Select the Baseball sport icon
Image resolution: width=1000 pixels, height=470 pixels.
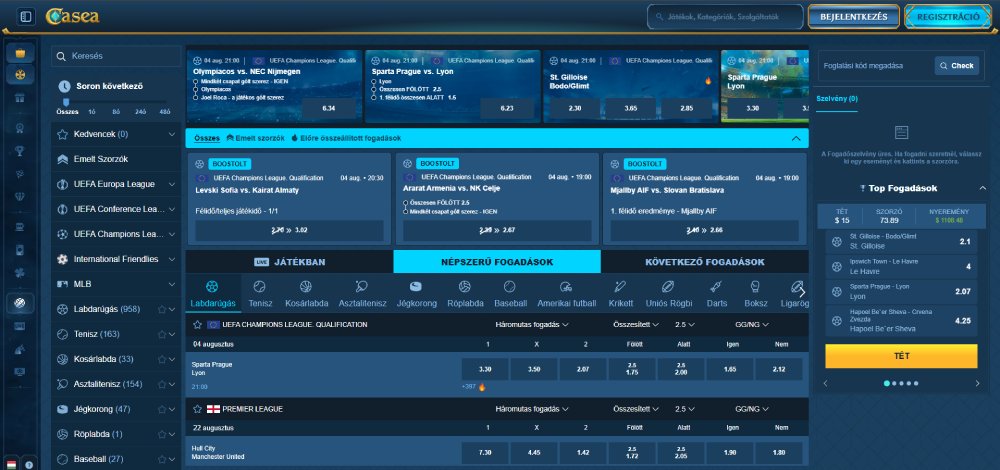[x=510, y=293]
